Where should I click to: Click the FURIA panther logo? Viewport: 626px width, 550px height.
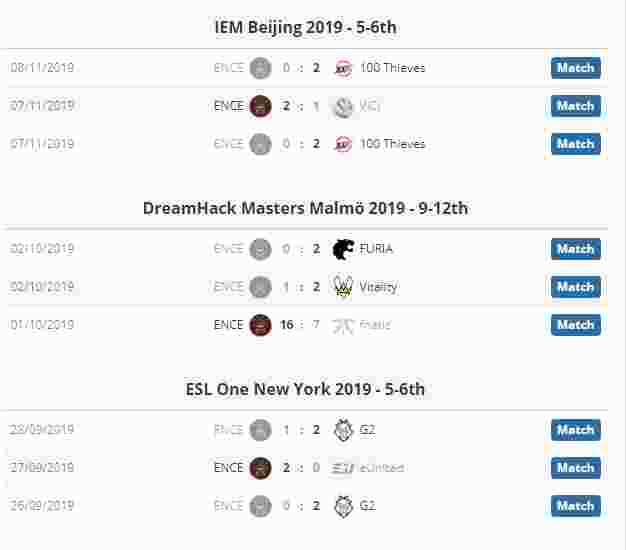[343, 249]
